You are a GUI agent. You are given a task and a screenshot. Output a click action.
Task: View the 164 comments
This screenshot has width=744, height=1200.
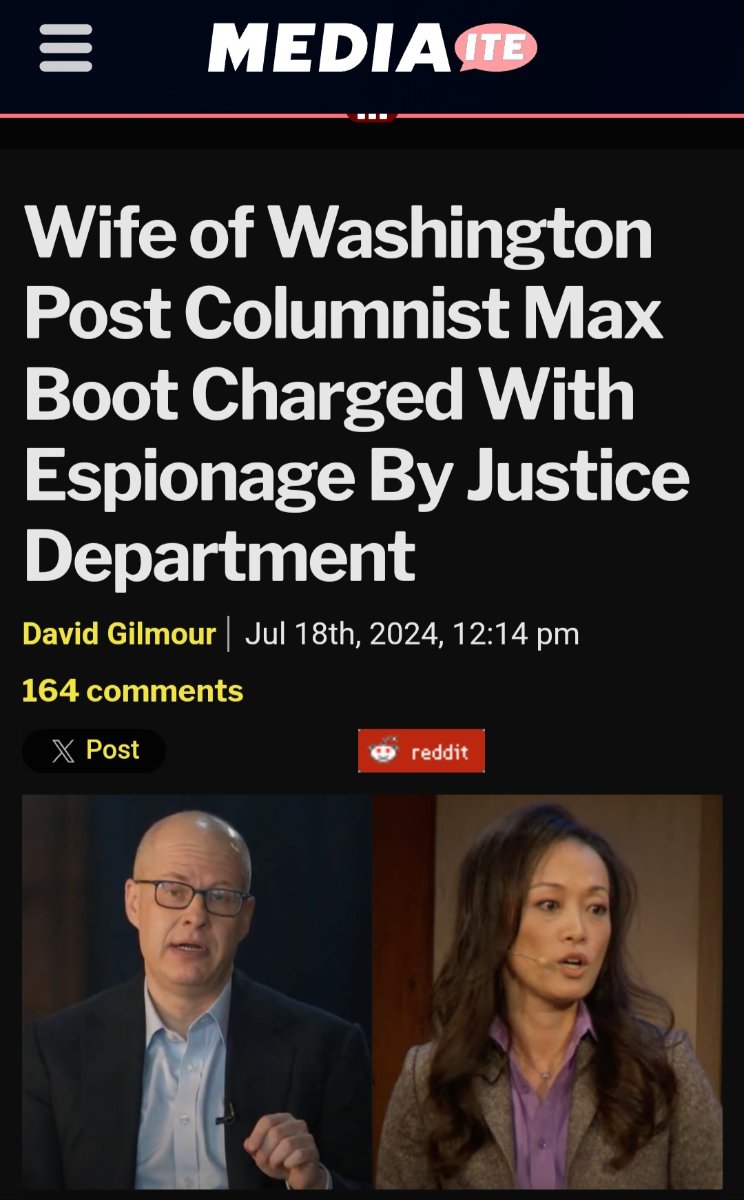click(x=132, y=691)
